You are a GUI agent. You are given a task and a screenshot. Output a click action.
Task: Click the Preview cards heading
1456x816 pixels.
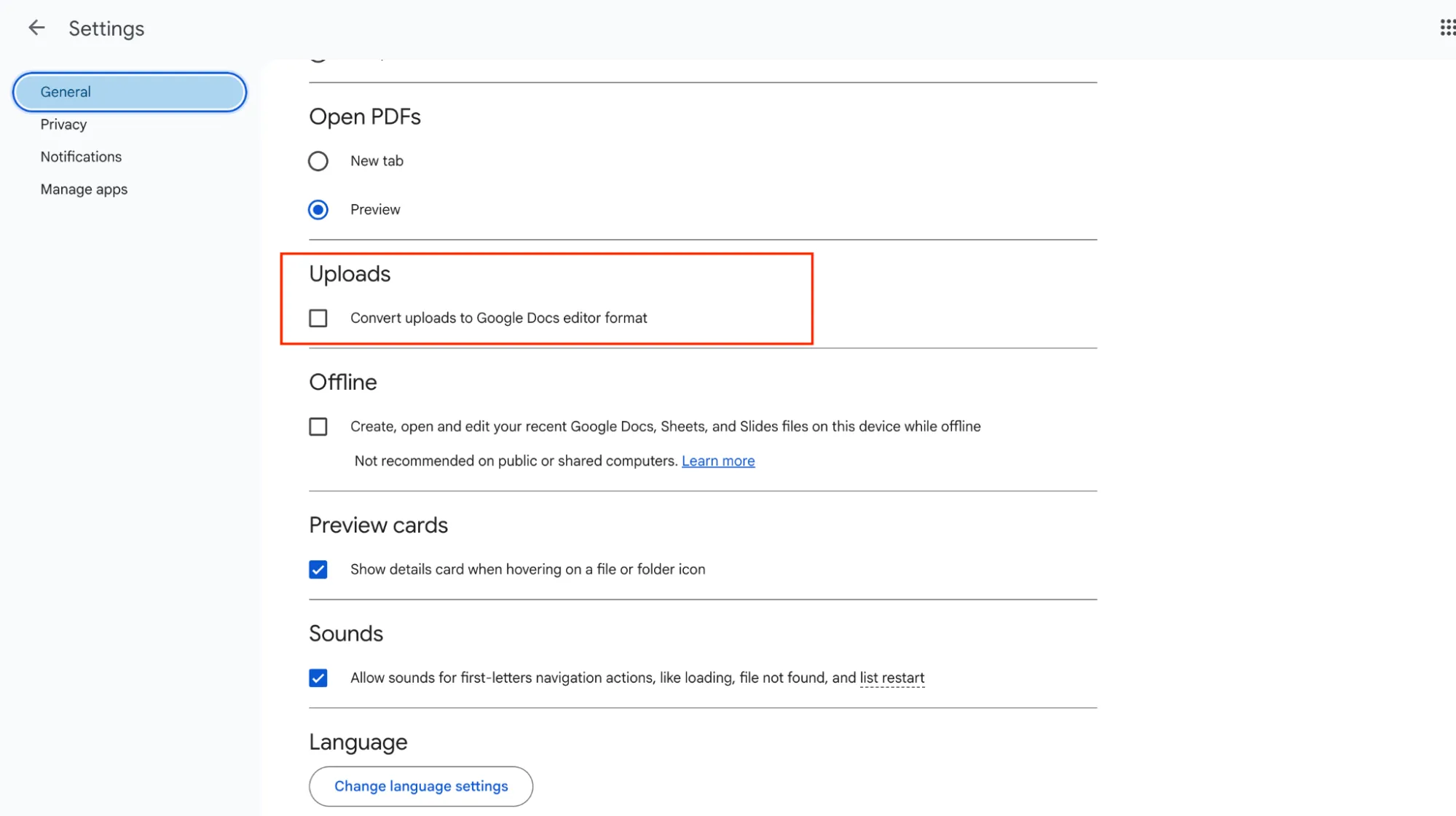tap(378, 525)
